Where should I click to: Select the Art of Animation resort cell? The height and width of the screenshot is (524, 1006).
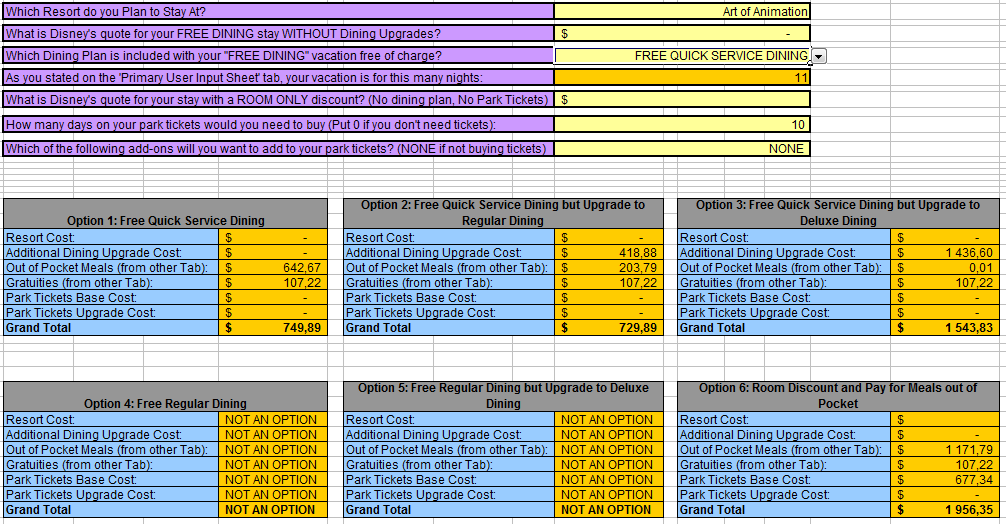682,12
